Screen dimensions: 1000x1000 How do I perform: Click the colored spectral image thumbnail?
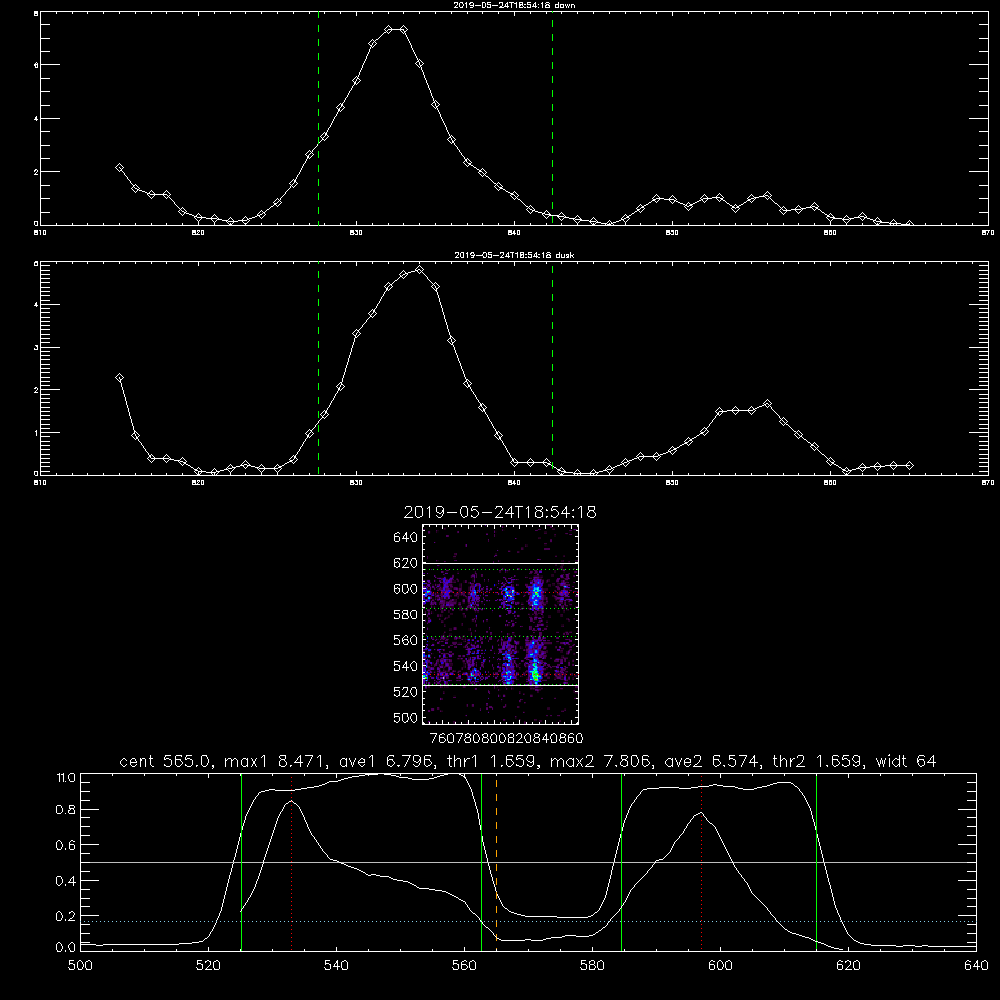pos(501,624)
